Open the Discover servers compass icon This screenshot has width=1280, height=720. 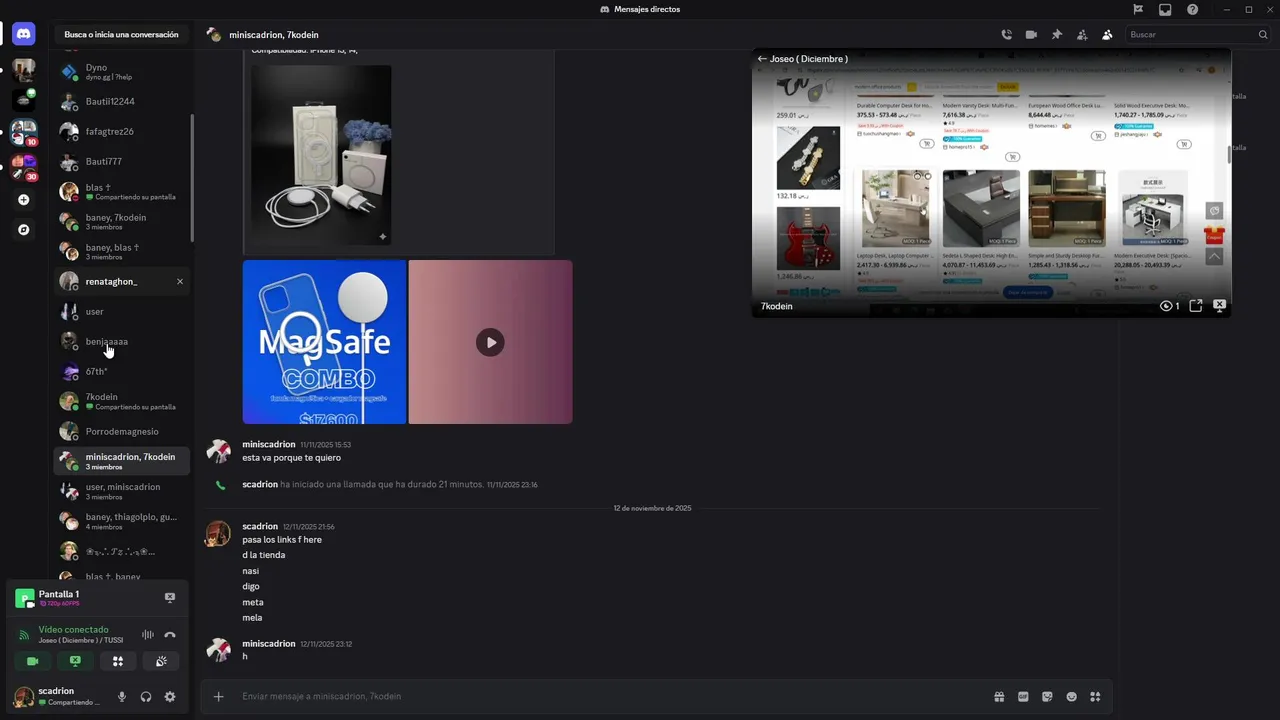[x=23, y=229]
